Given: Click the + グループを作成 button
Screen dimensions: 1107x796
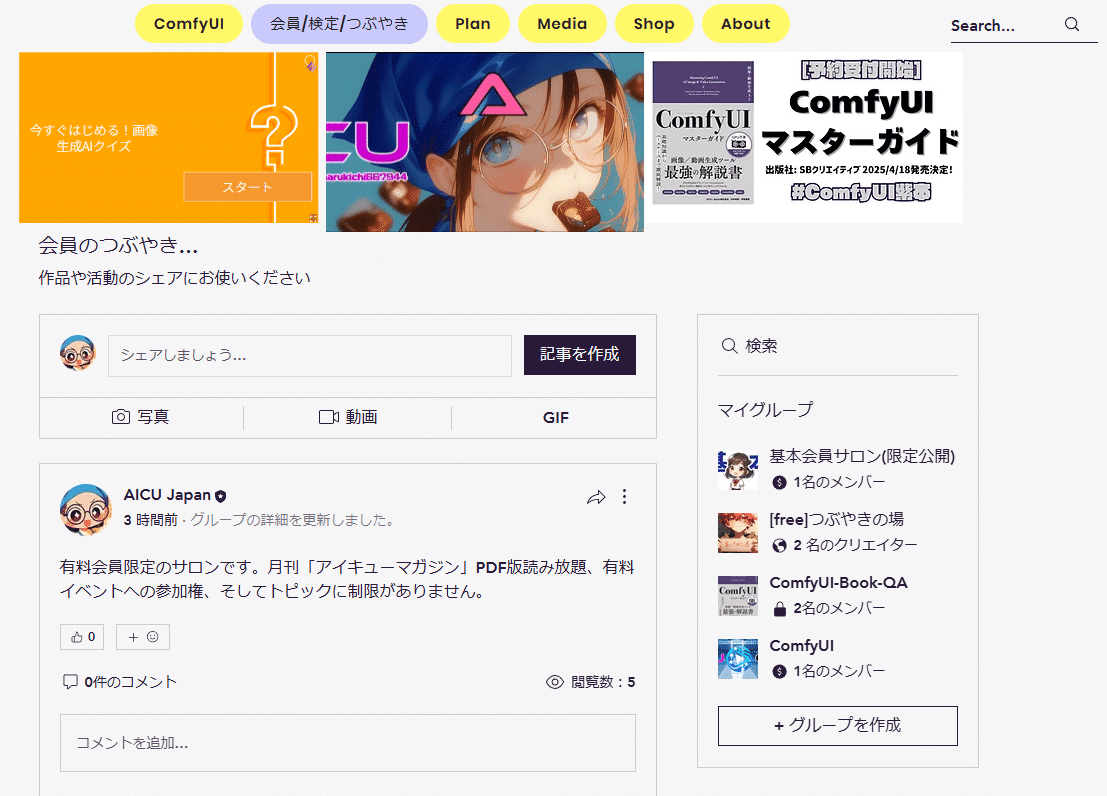Looking at the screenshot, I should click(838, 725).
